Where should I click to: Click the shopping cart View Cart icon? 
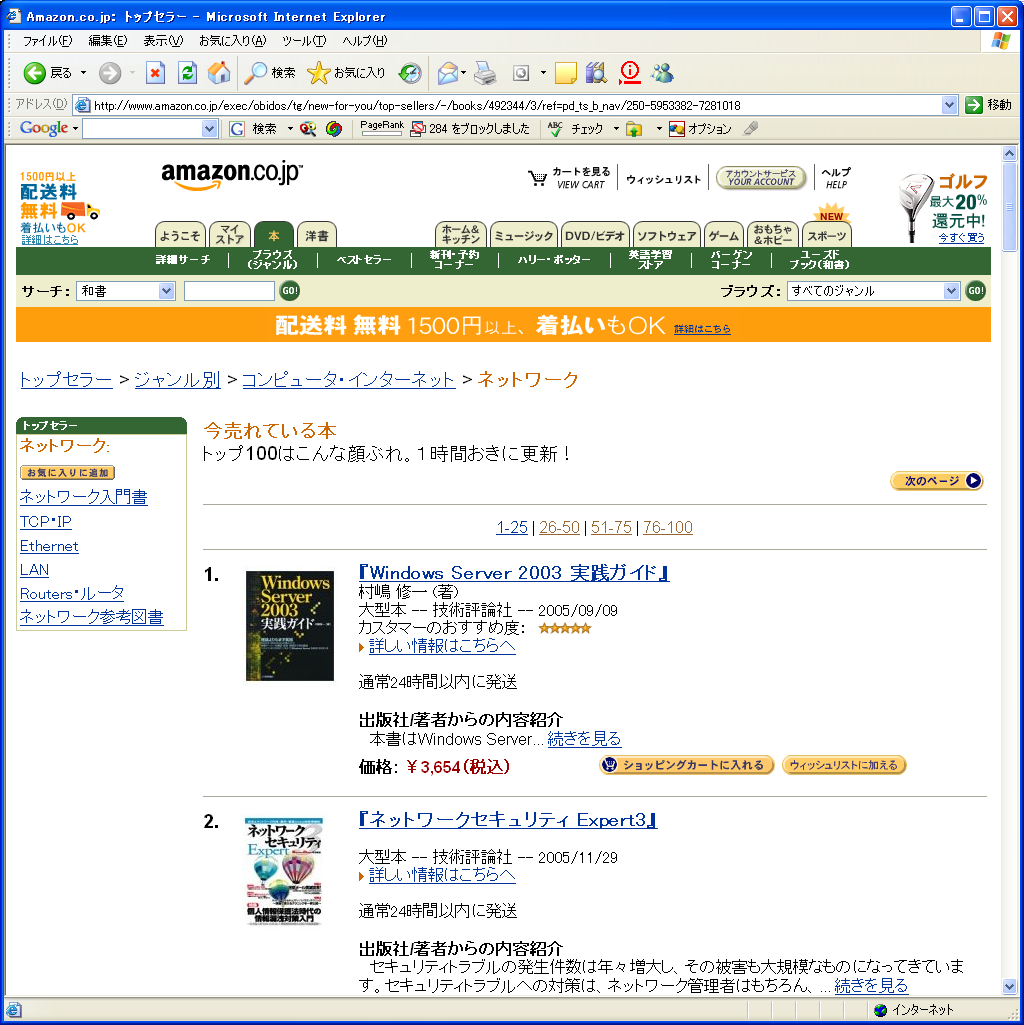point(538,178)
